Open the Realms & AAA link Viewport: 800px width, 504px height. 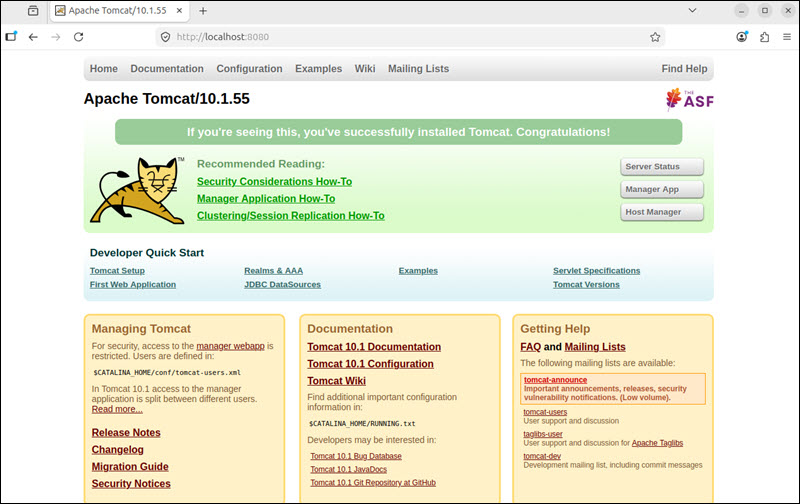(273, 271)
